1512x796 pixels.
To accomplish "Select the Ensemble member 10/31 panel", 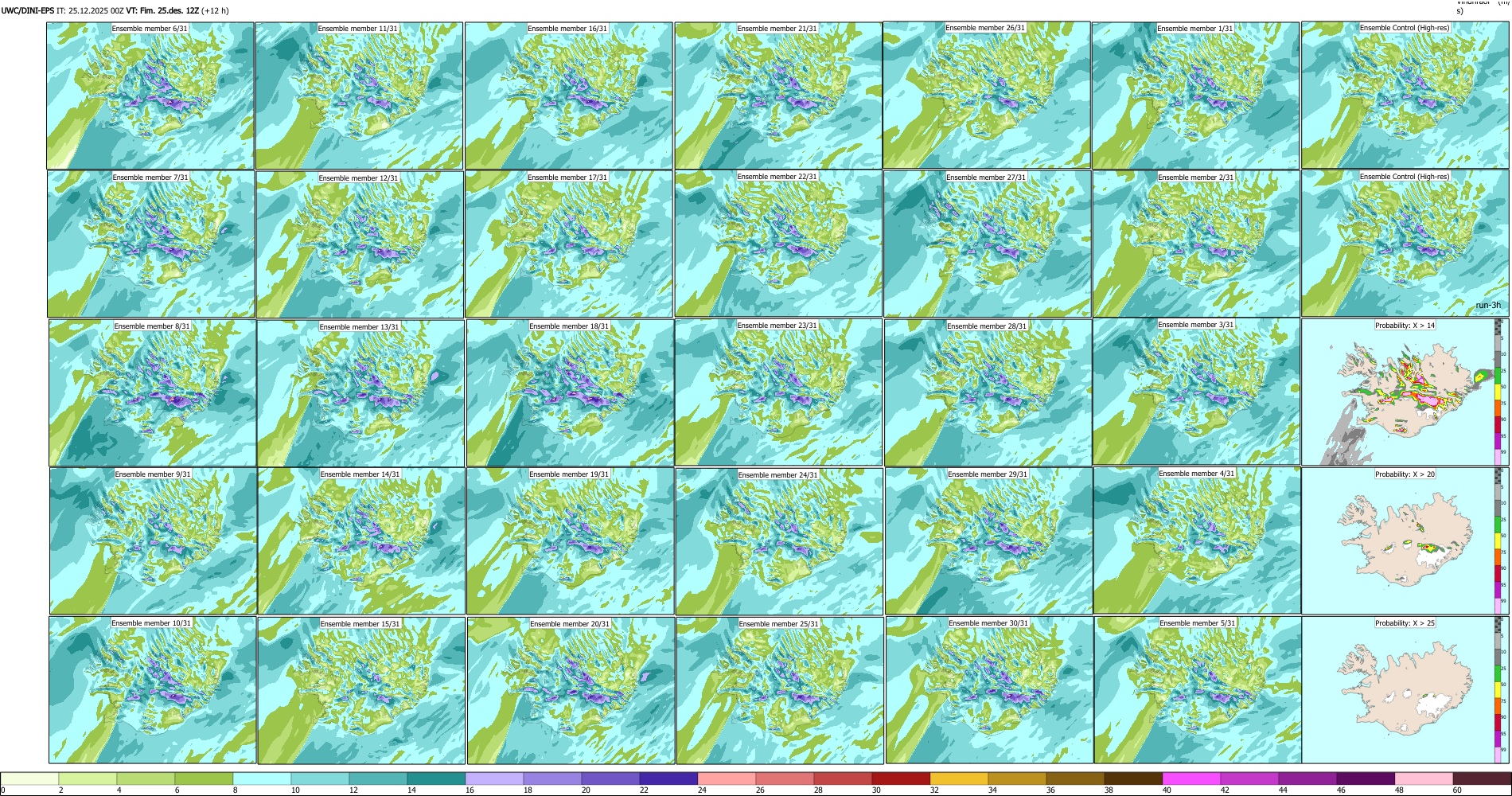I will 152,690.
